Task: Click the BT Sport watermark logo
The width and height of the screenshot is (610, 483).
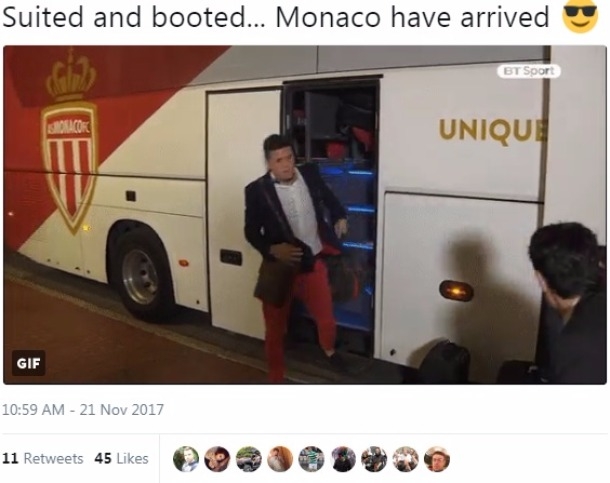Action: coord(529,71)
